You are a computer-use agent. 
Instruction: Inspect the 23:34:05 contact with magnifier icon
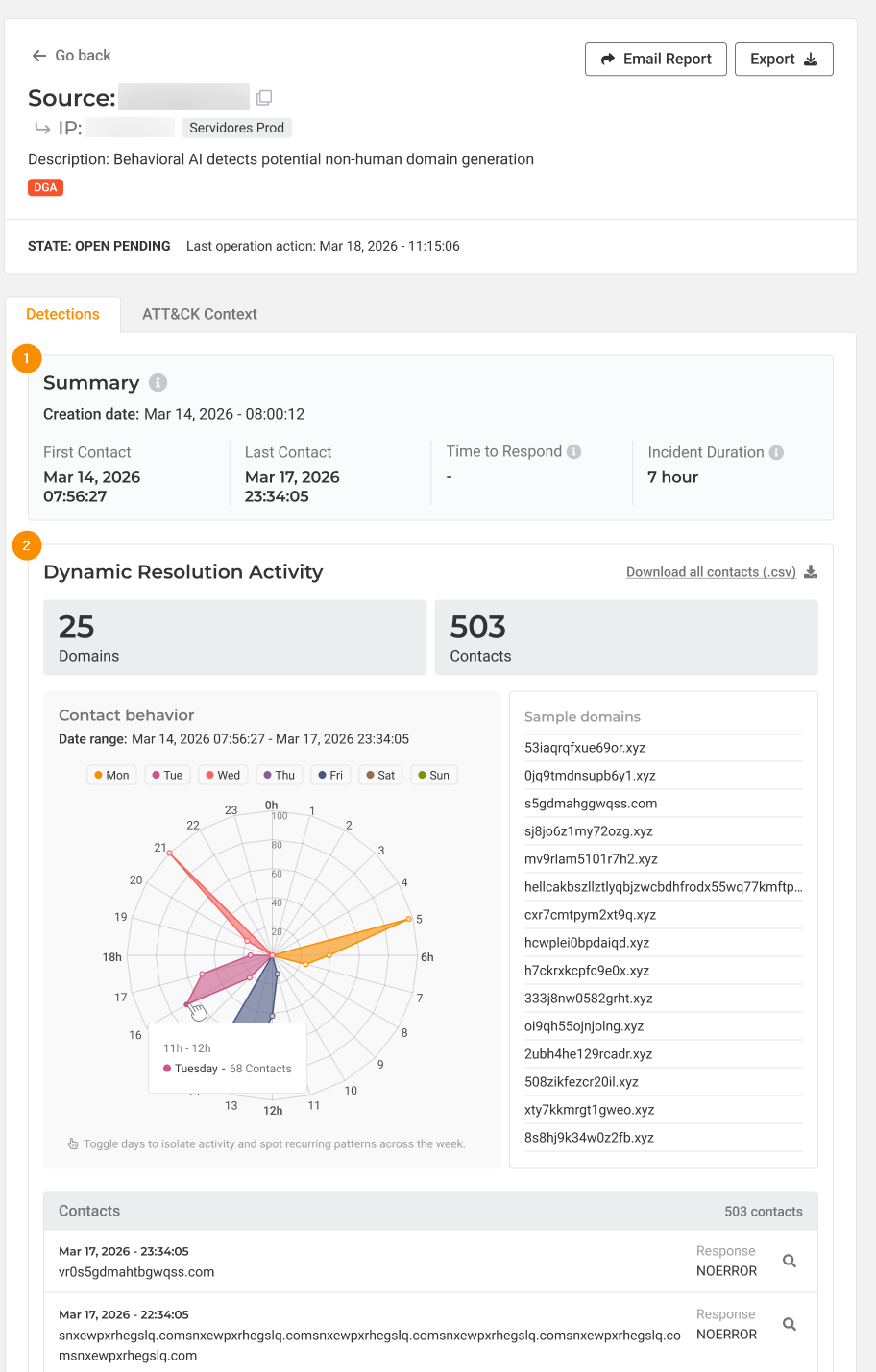click(790, 1261)
